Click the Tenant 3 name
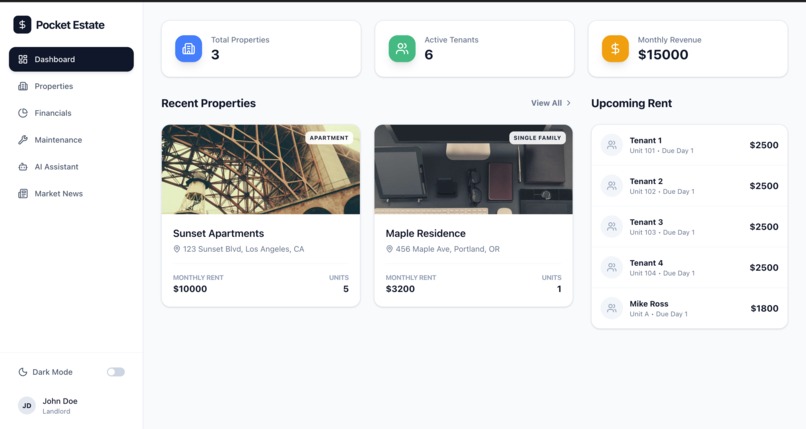 click(x=646, y=222)
